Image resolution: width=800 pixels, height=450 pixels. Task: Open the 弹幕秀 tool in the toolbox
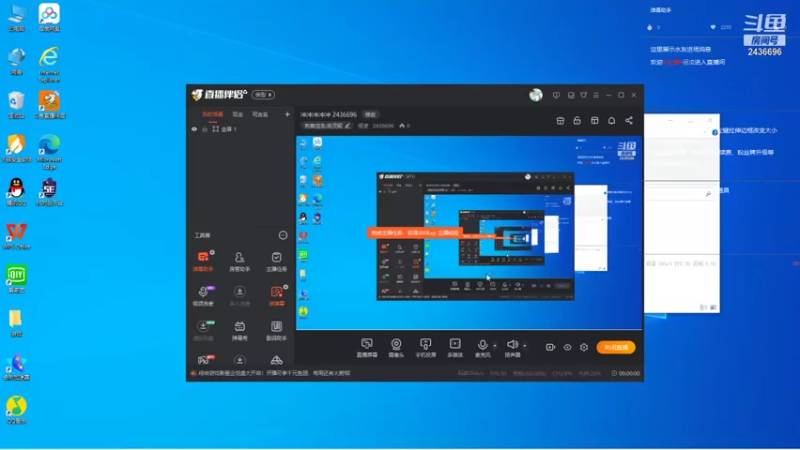pyautogui.click(x=239, y=330)
